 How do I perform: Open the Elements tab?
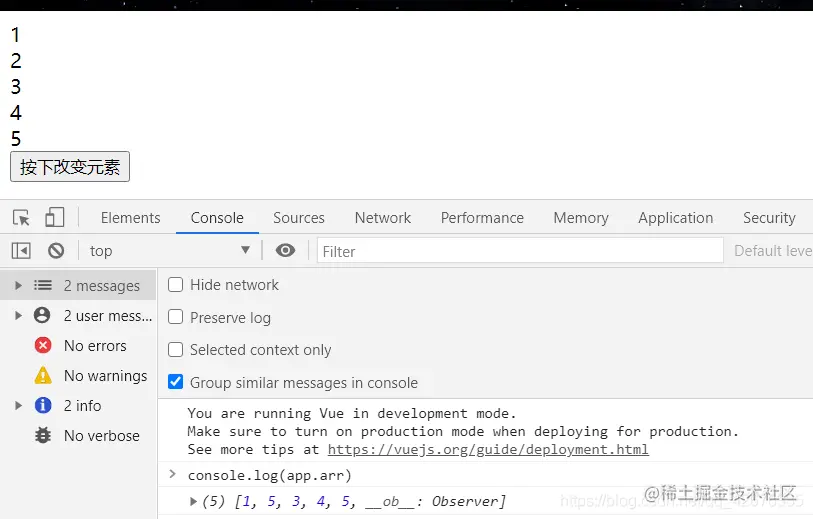tap(131, 218)
